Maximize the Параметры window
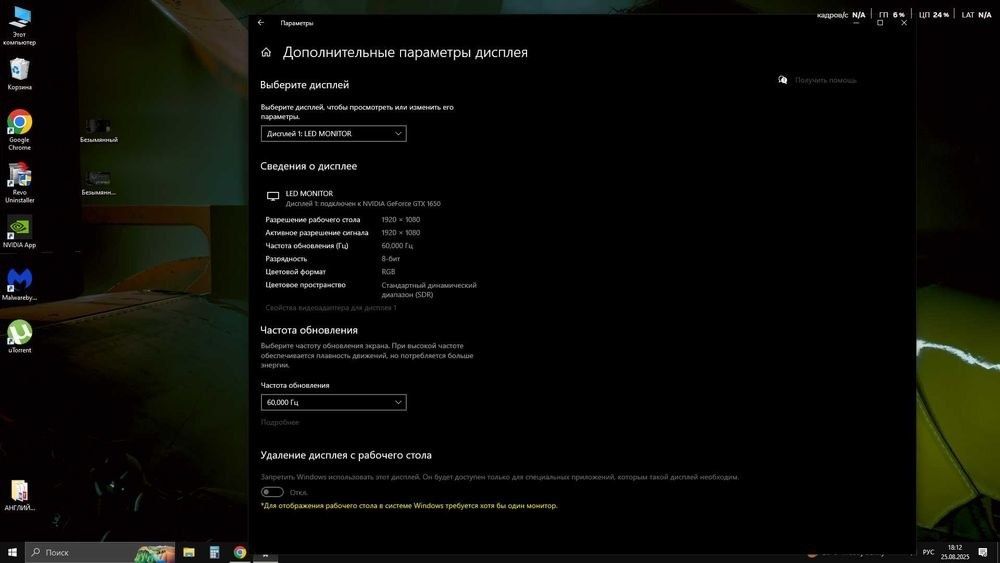This screenshot has height=563, width=1000. click(x=880, y=23)
